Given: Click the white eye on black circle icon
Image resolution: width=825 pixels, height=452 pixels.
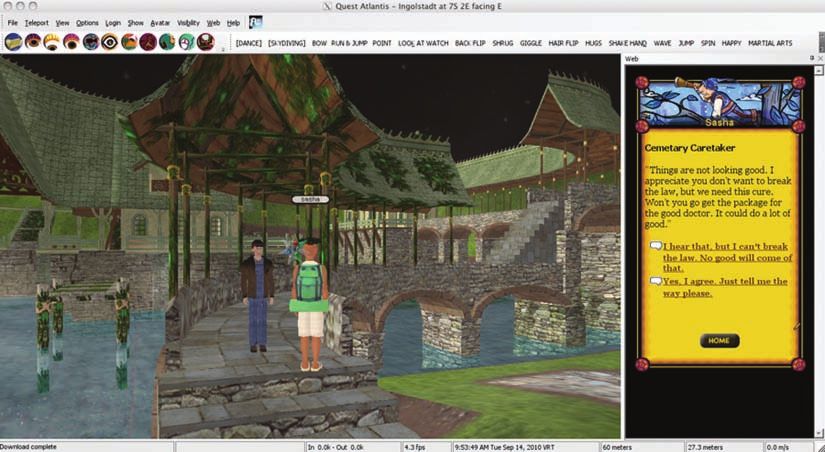Looking at the screenshot, I should [109, 42].
